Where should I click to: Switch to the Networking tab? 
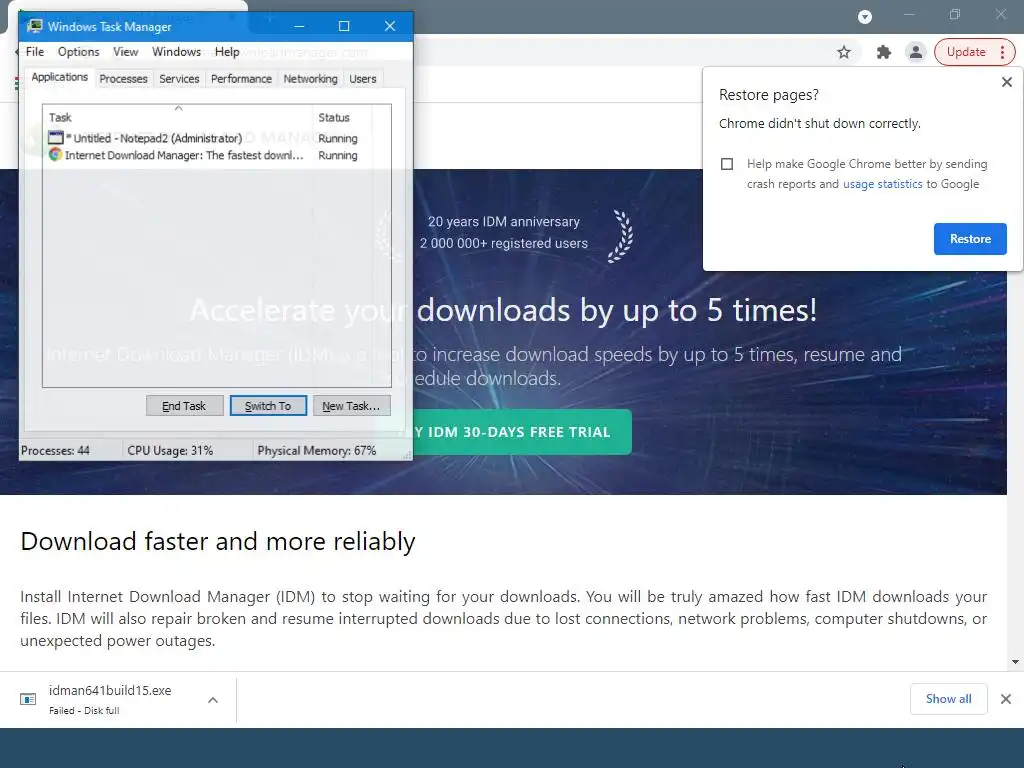pos(310,79)
